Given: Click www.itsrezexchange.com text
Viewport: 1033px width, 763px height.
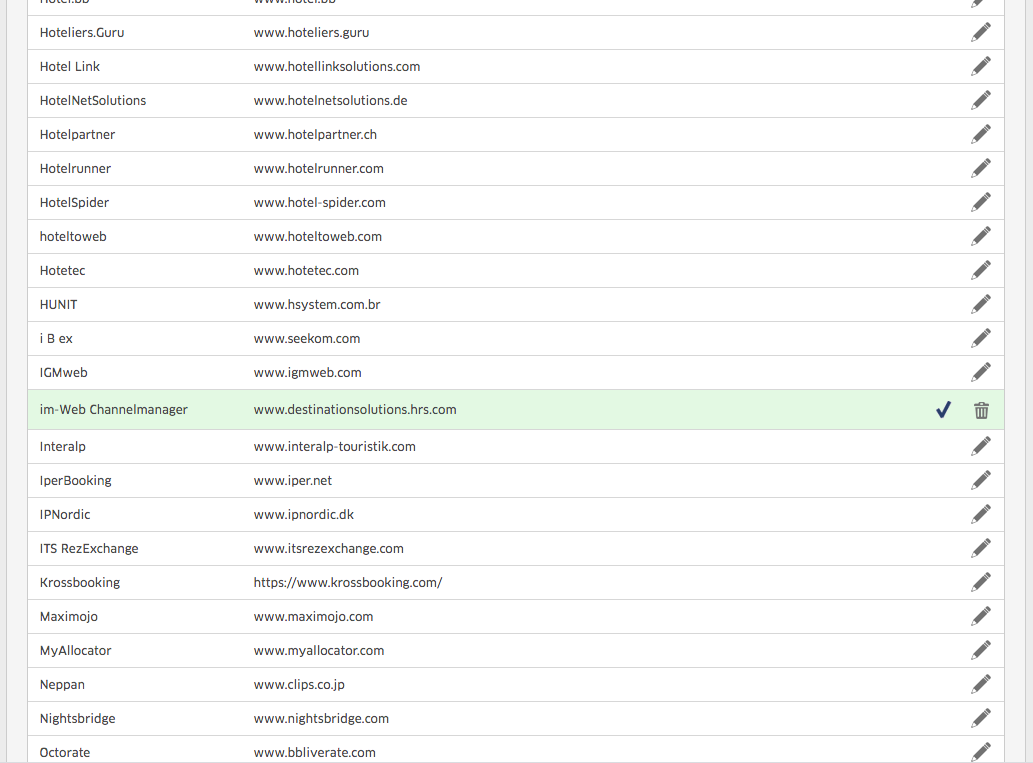Looking at the screenshot, I should coord(329,549).
